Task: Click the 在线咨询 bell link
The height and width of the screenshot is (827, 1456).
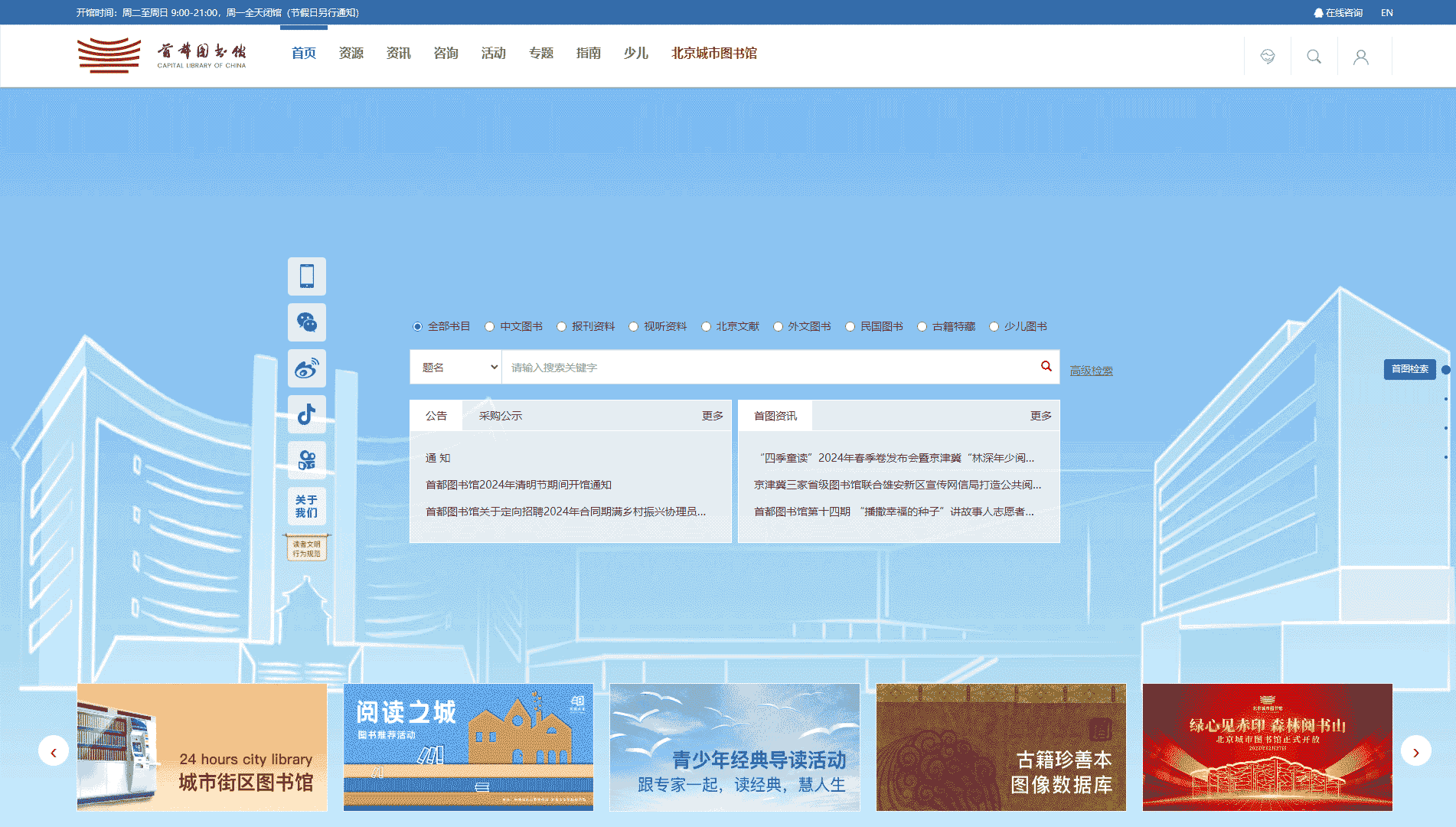Action: click(1338, 13)
